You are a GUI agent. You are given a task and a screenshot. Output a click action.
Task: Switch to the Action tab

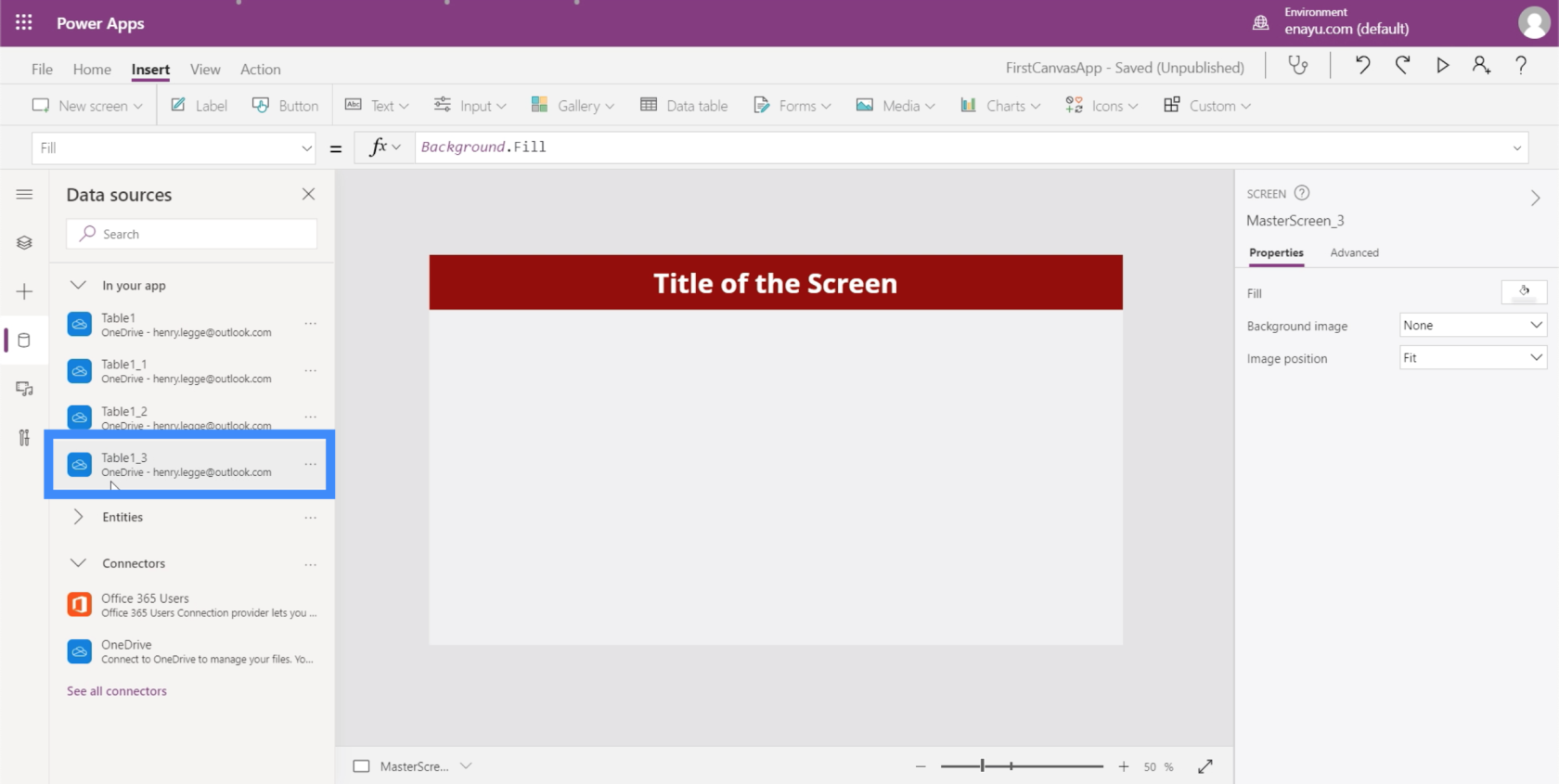pos(260,69)
